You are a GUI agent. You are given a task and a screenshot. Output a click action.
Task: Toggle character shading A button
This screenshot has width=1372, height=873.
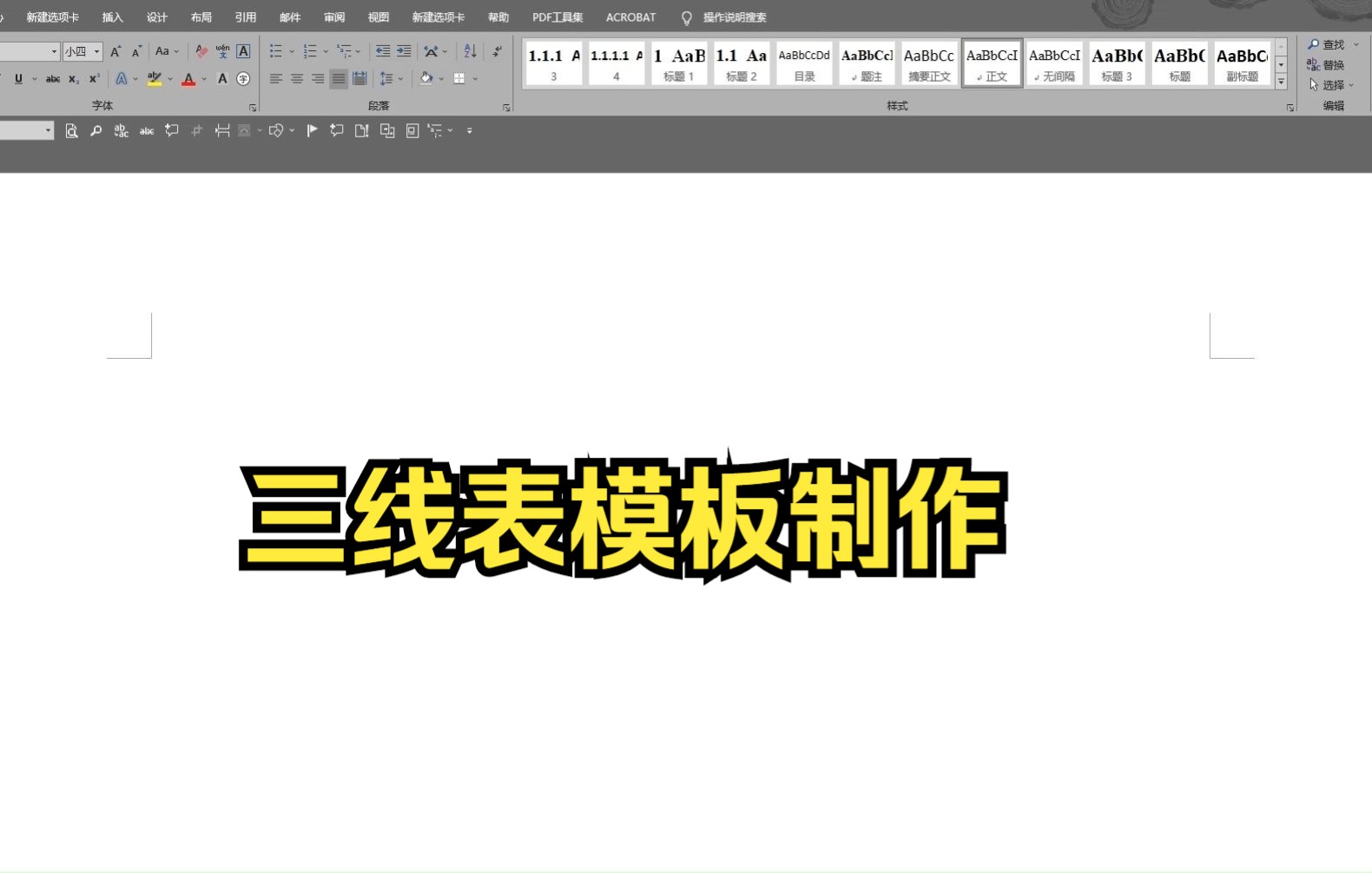click(222, 78)
